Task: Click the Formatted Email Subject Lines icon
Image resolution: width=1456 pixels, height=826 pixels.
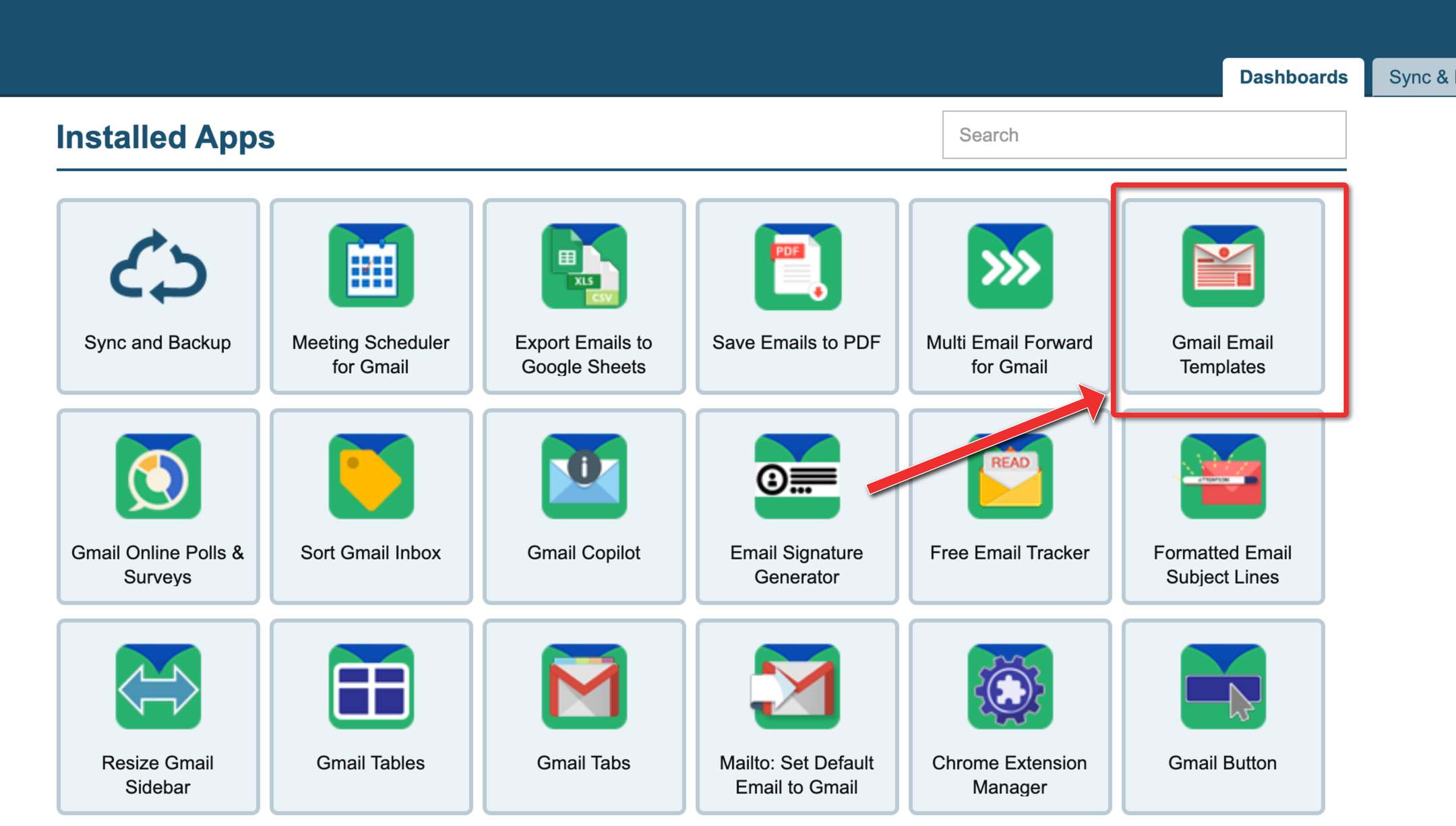Action: pos(1223,476)
